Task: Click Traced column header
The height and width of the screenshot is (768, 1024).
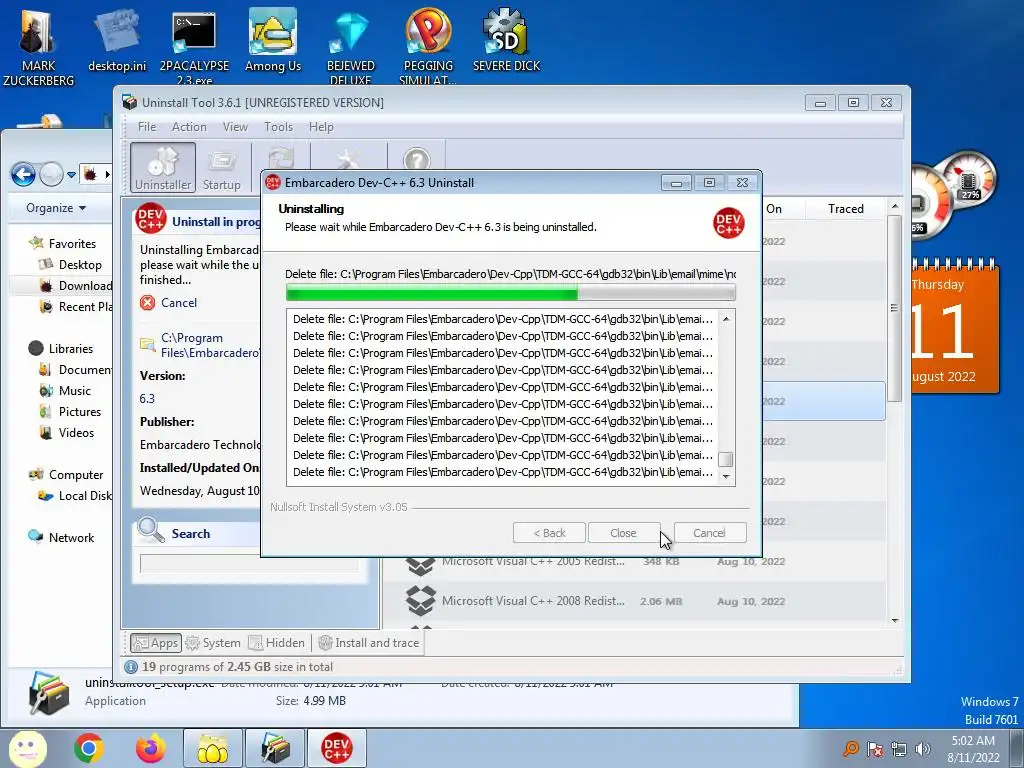Action: [x=846, y=208]
